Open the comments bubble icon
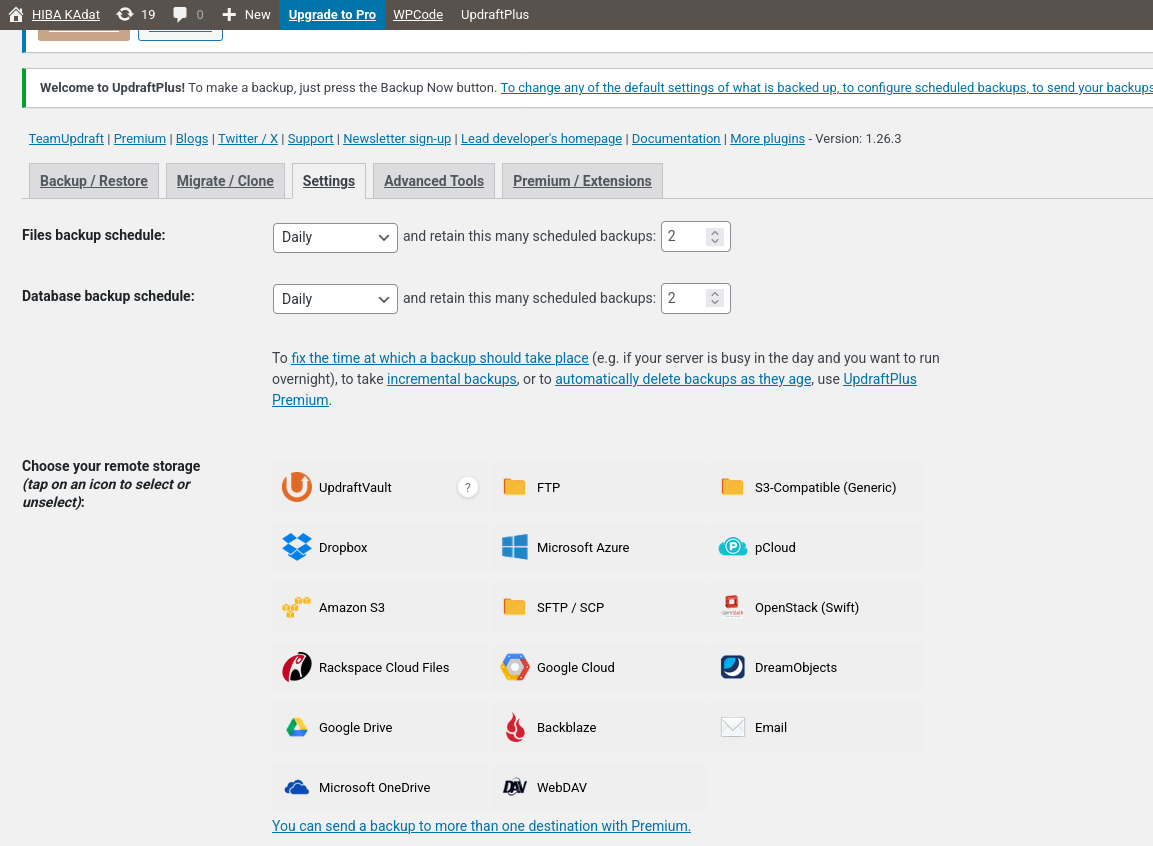The image size is (1153, 846). tap(179, 15)
